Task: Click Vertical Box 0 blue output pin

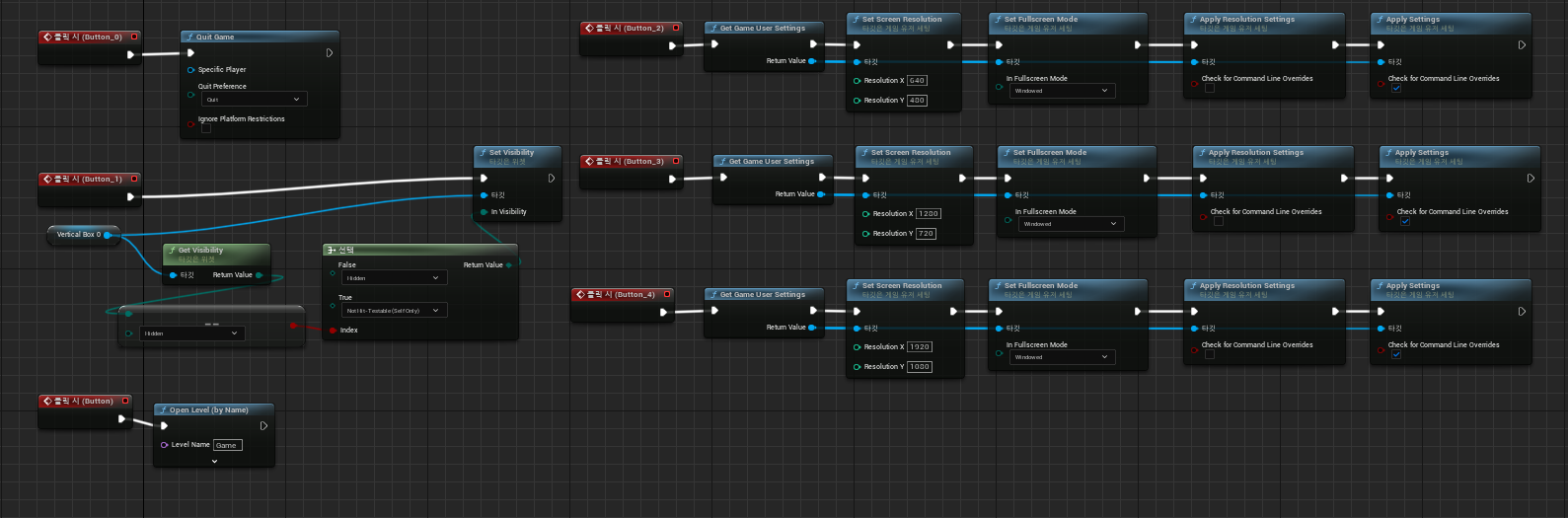Action: [110, 235]
